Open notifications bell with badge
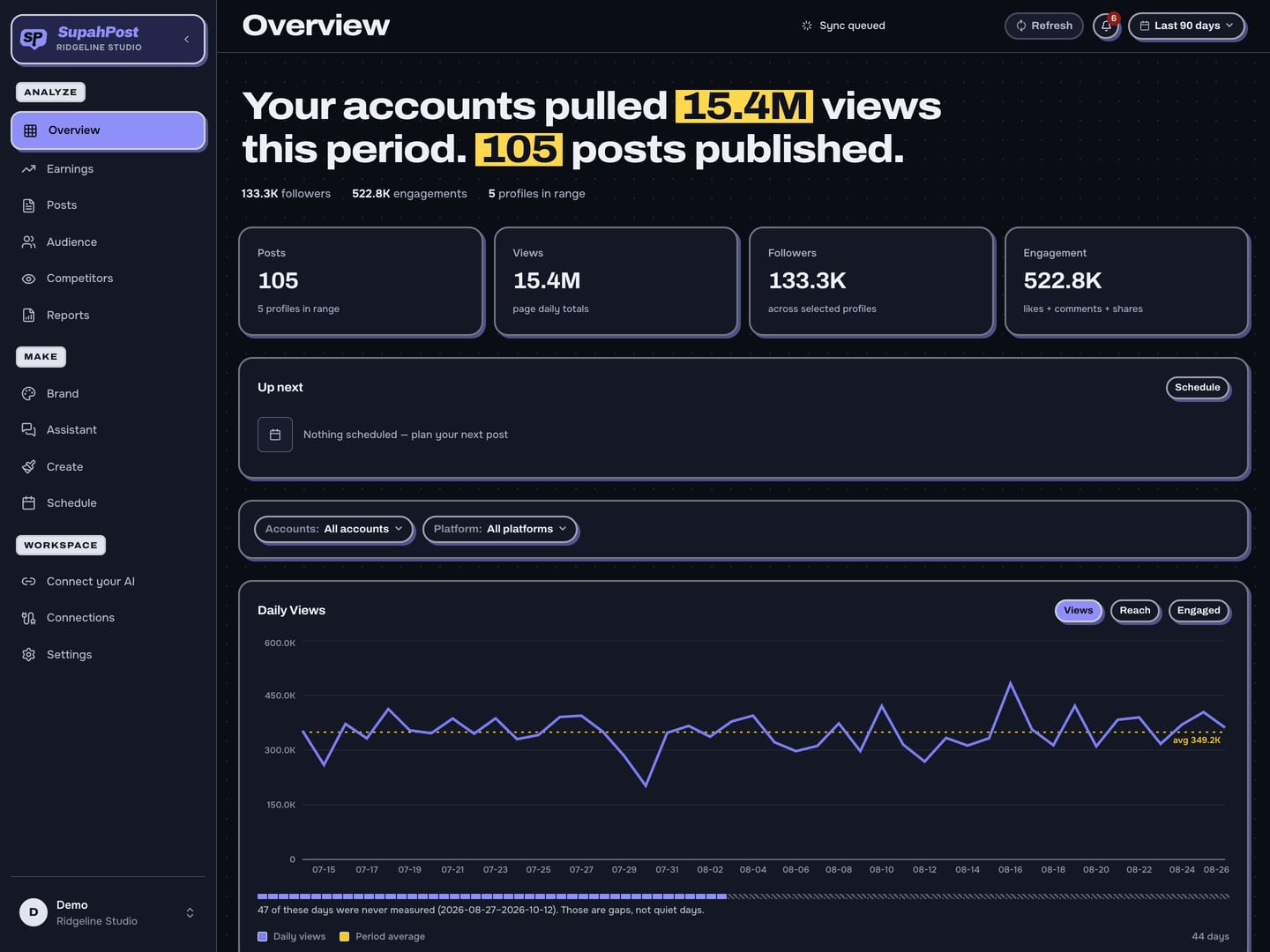Viewport: 1270px width, 952px height. [1106, 26]
